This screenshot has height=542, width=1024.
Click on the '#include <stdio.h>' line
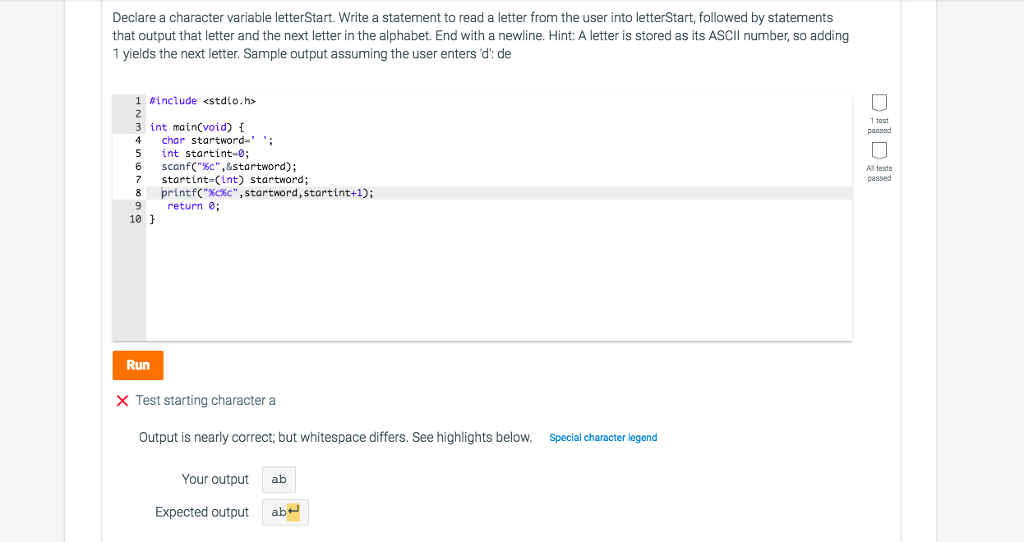202,101
